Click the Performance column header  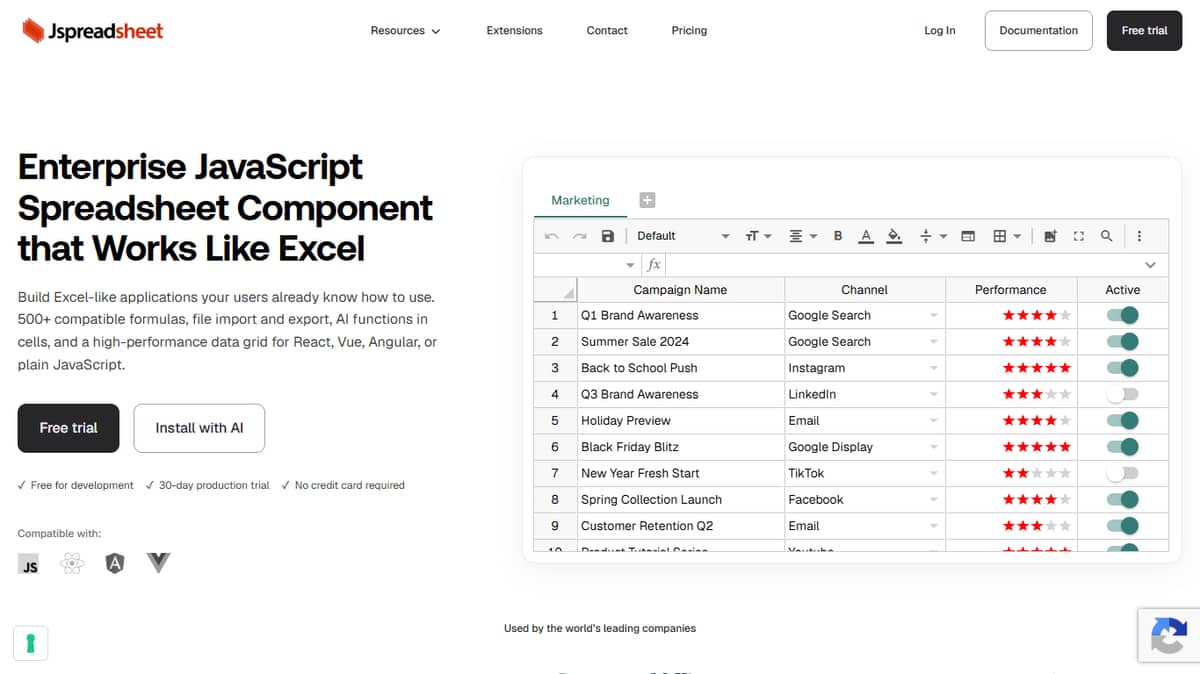pyautogui.click(x=1011, y=290)
